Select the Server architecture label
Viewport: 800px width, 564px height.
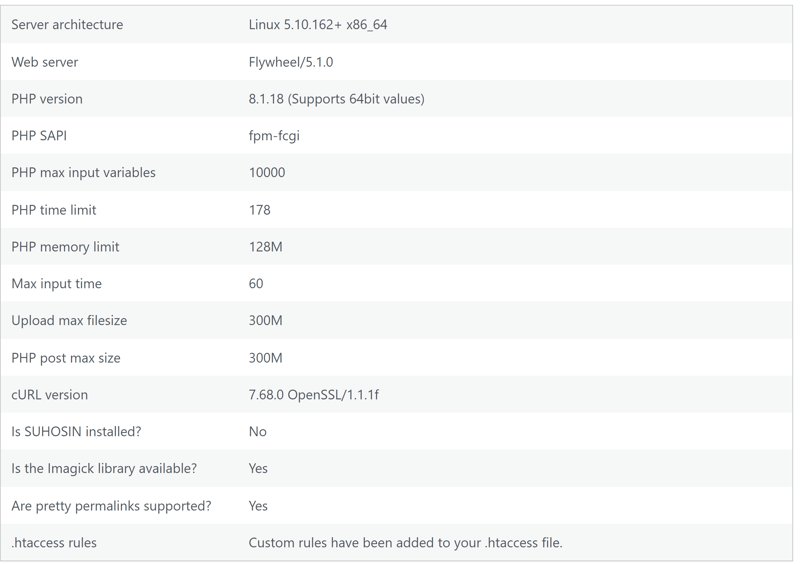point(67,24)
